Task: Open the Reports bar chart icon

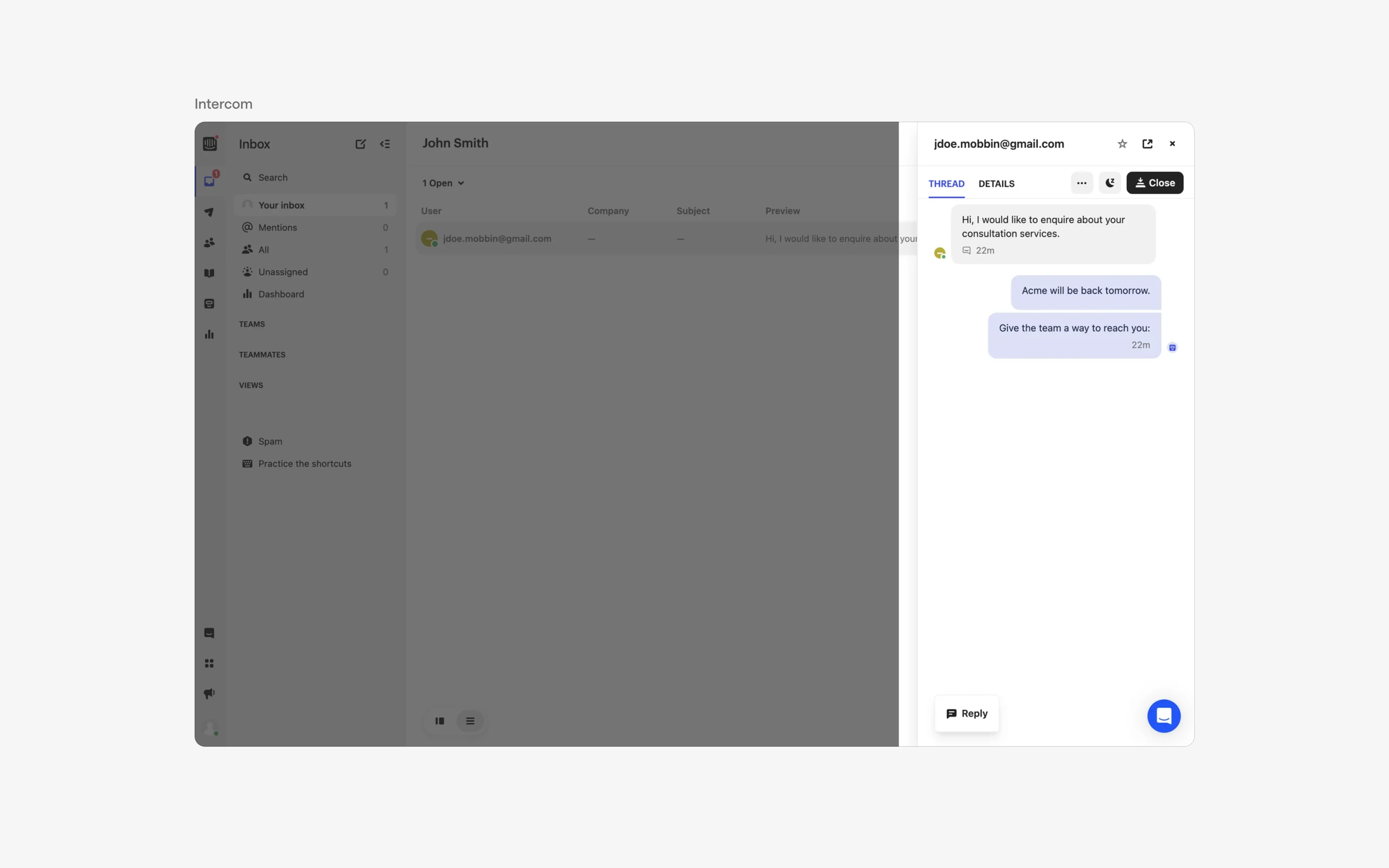Action: tap(209, 333)
